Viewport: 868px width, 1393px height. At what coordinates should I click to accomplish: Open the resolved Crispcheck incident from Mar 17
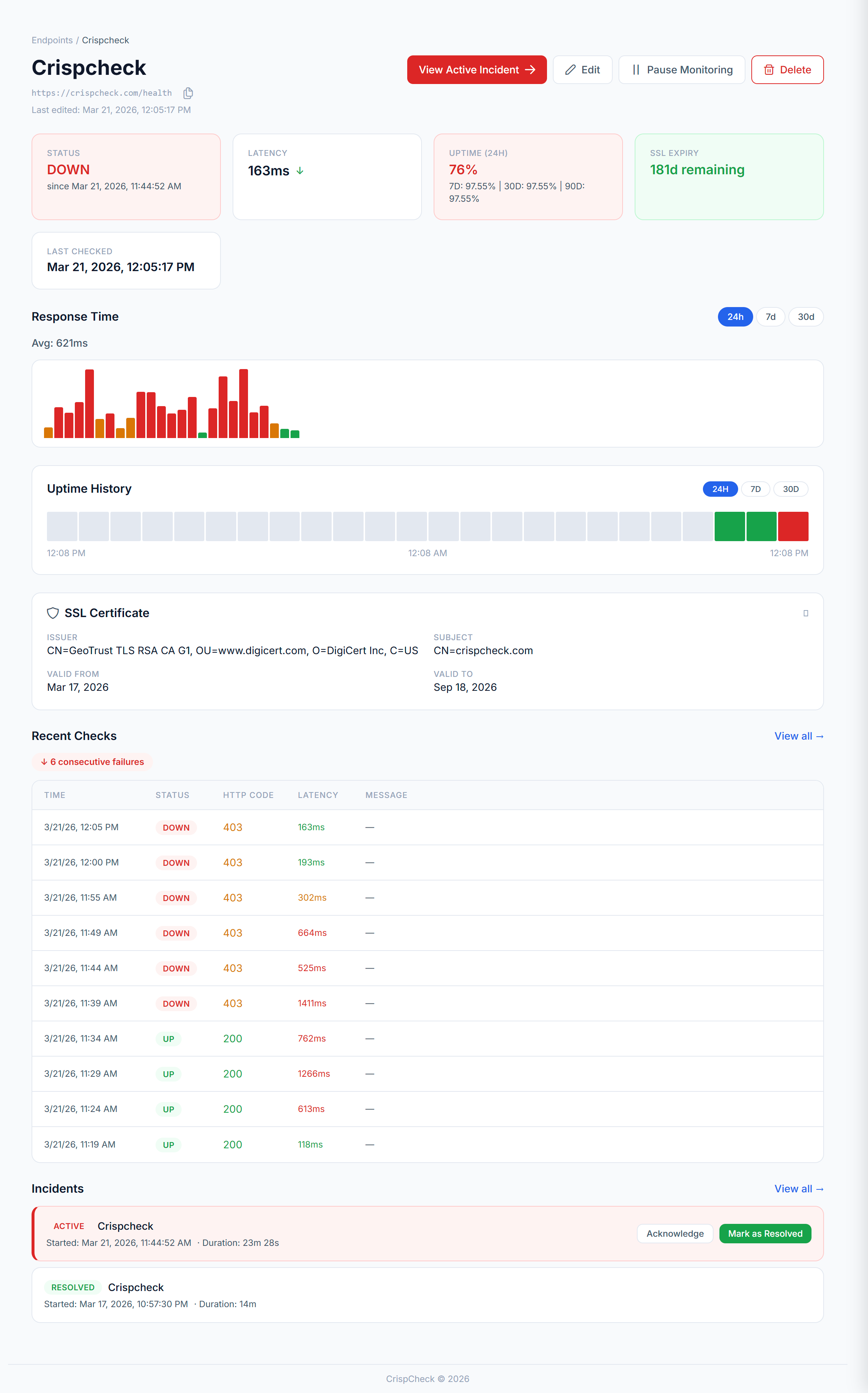click(135, 1287)
